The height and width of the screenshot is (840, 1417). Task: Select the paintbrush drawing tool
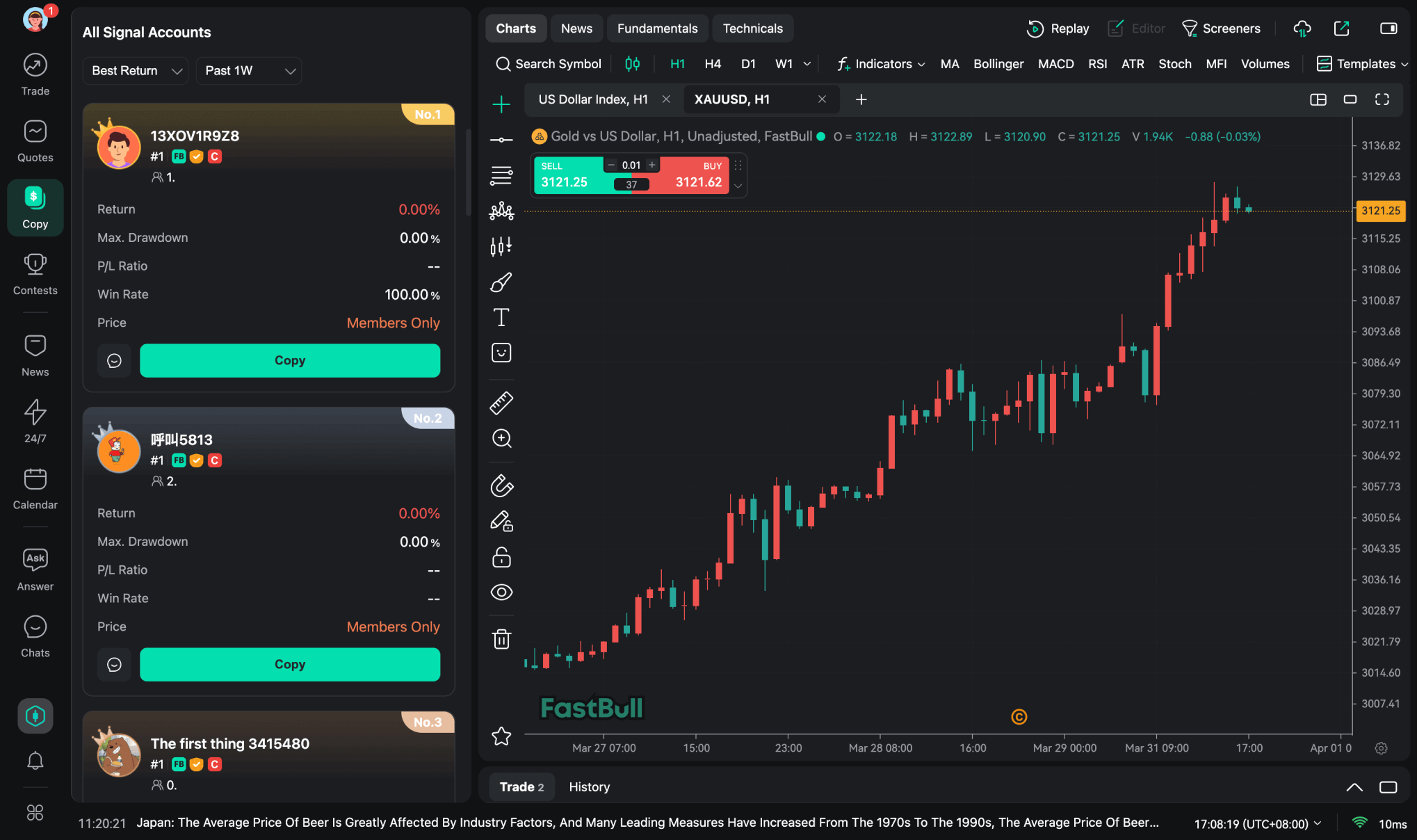[501, 282]
